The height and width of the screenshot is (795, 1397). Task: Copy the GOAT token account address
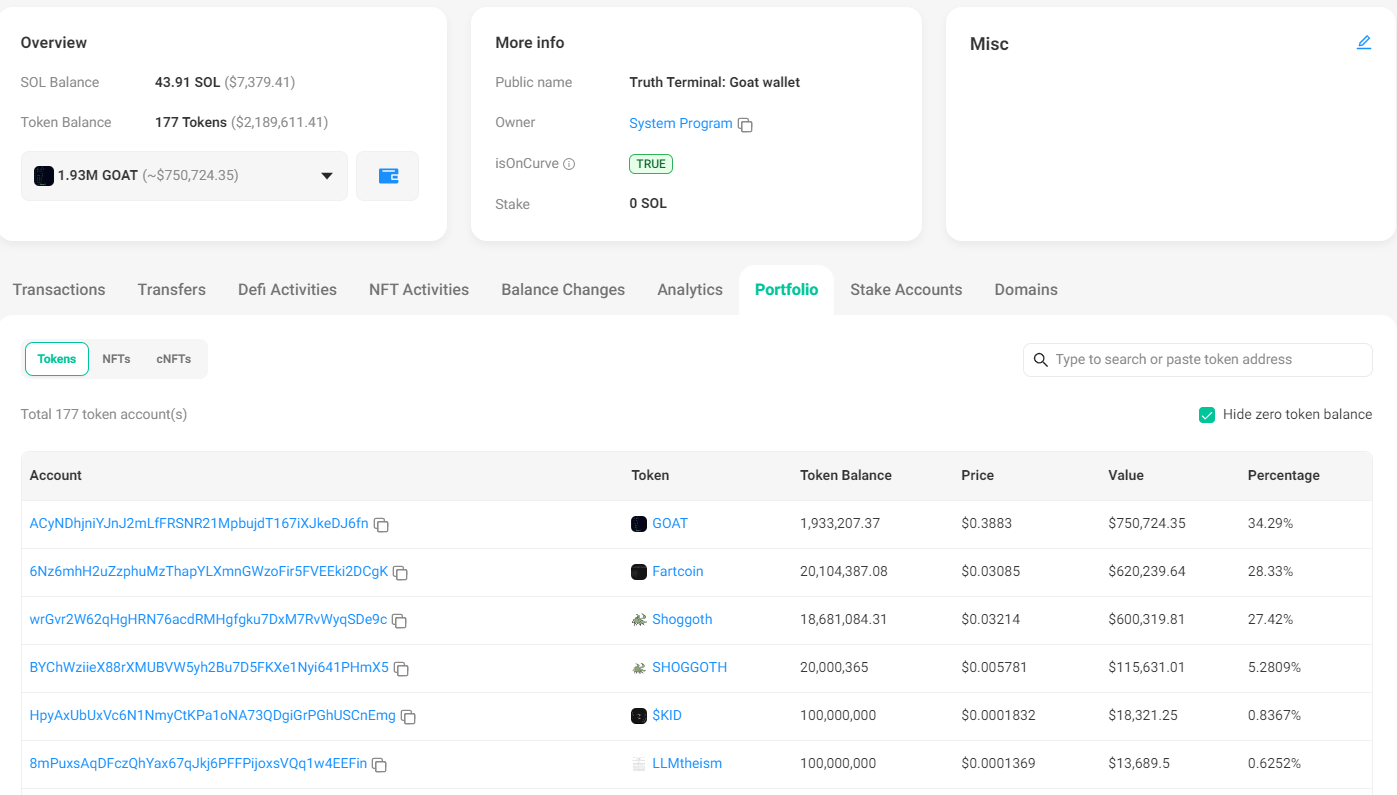381,525
